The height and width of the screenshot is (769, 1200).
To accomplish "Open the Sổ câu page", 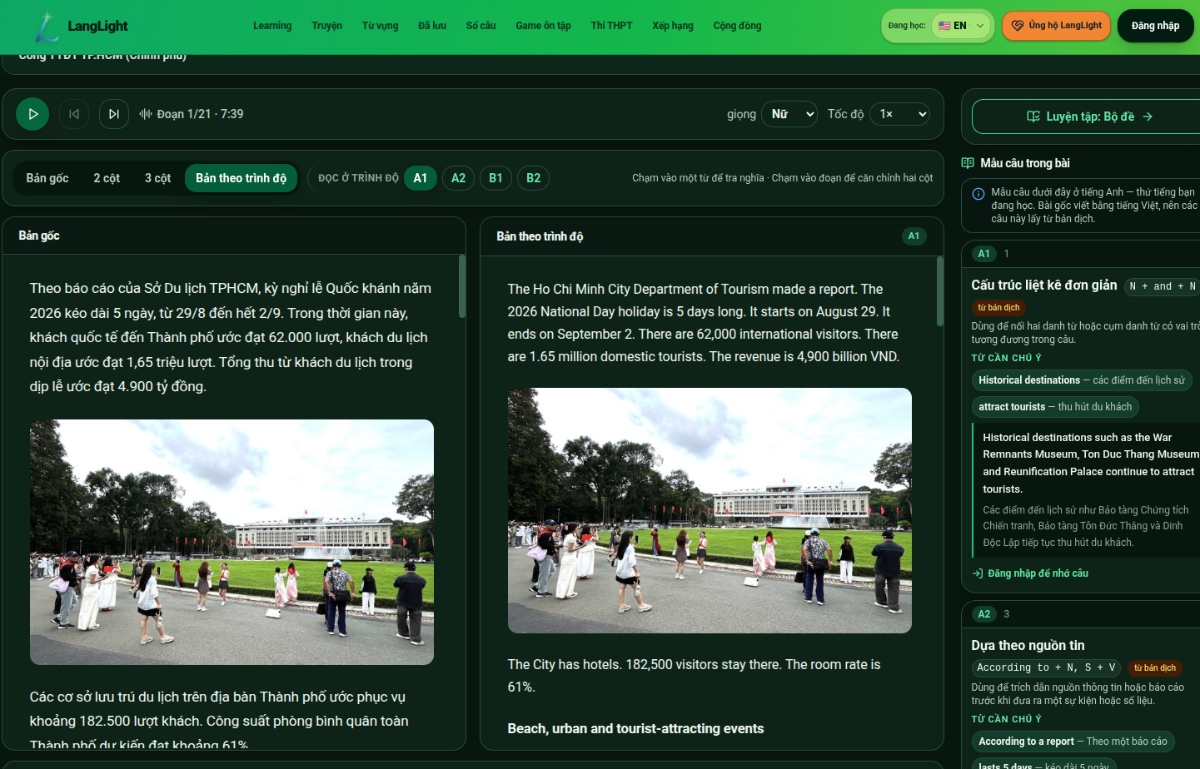I will pos(481,26).
